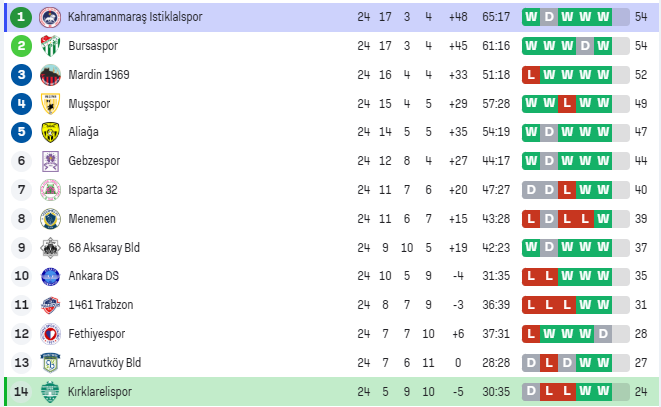Open Arnavutköy Bld team name link

tap(105, 363)
